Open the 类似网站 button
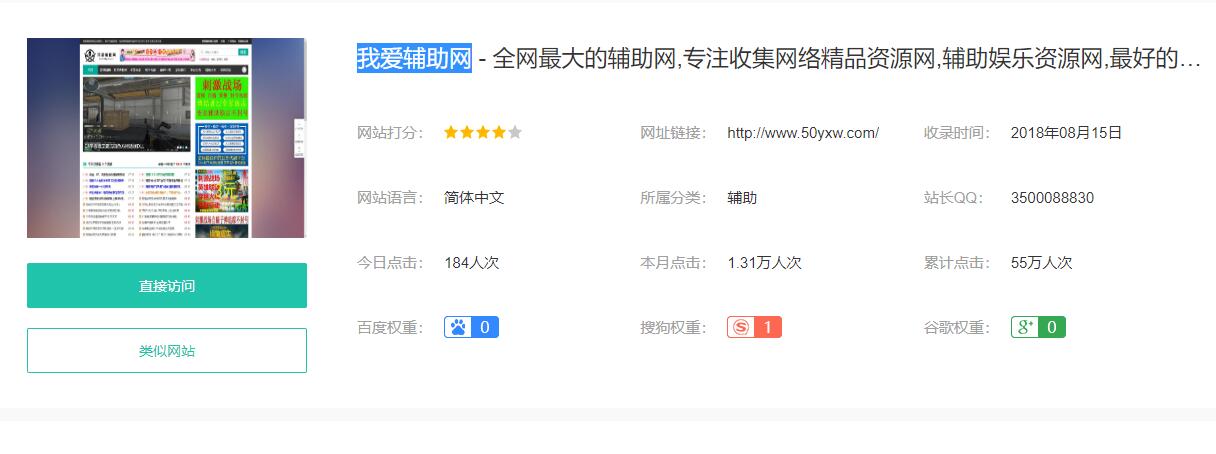This screenshot has width=1216, height=454. click(167, 351)
